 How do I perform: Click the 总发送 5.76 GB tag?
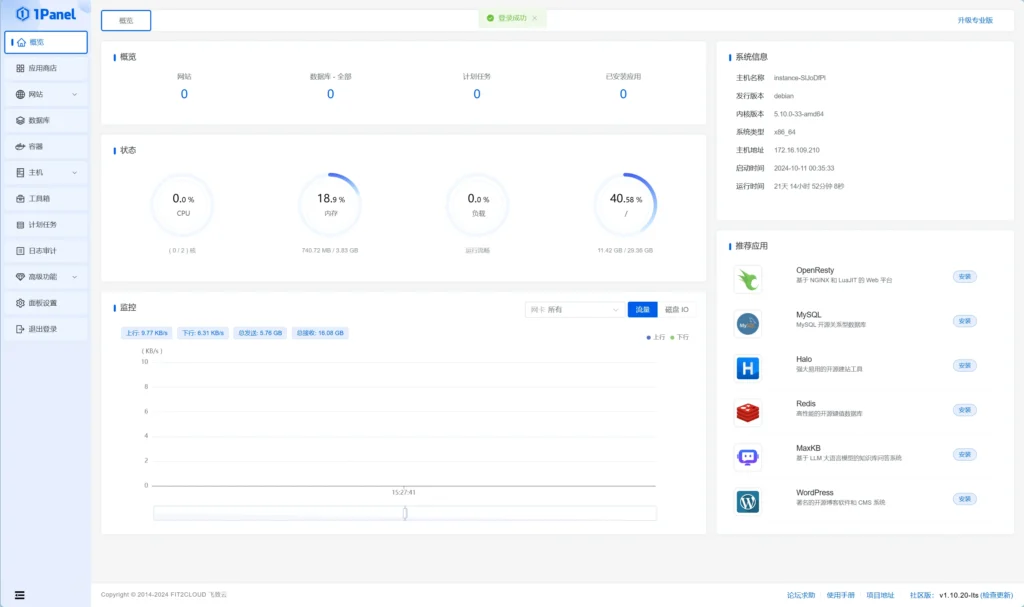(x=260, y=333)
